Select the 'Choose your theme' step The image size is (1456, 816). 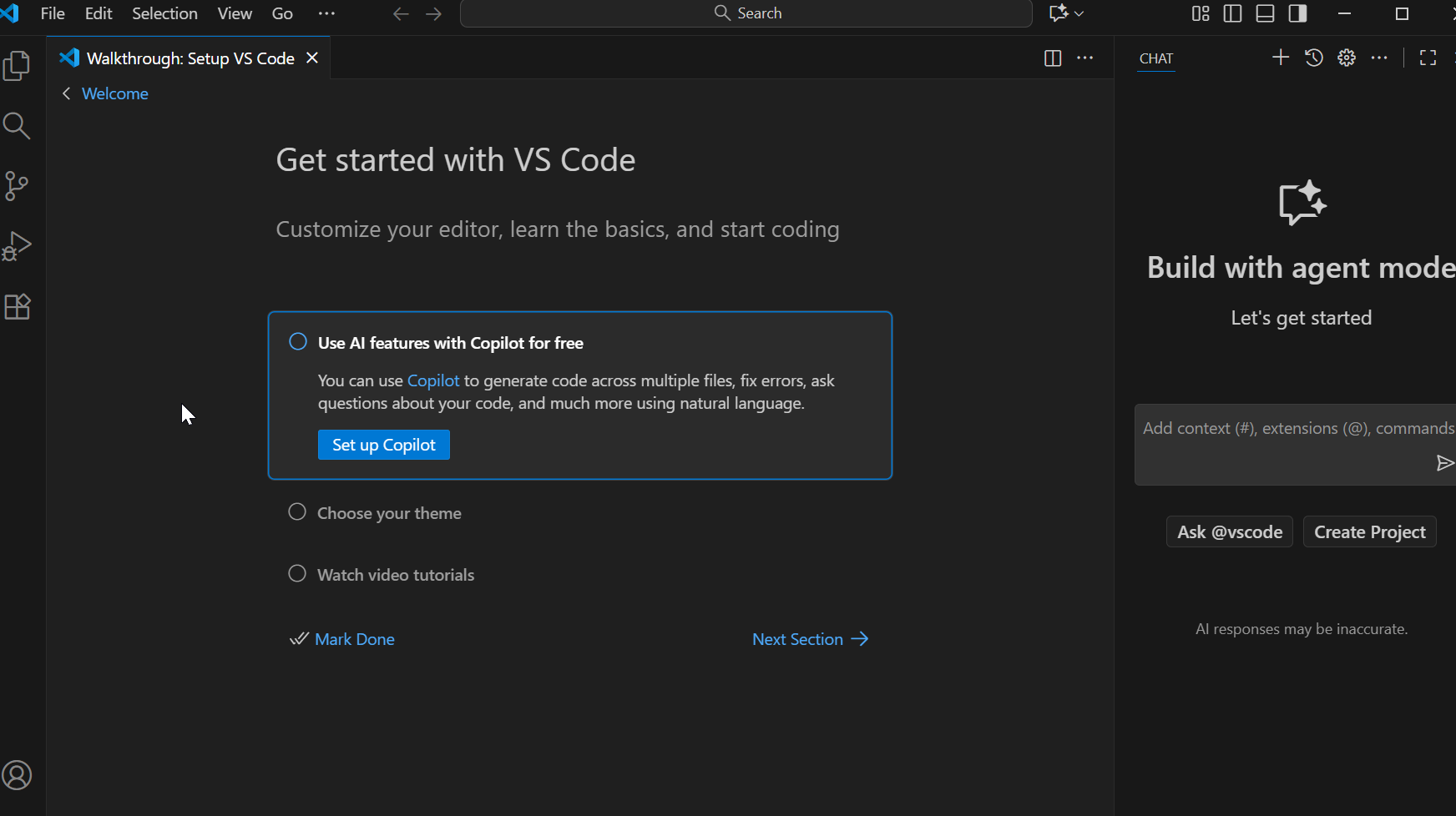tap(389, 513)
